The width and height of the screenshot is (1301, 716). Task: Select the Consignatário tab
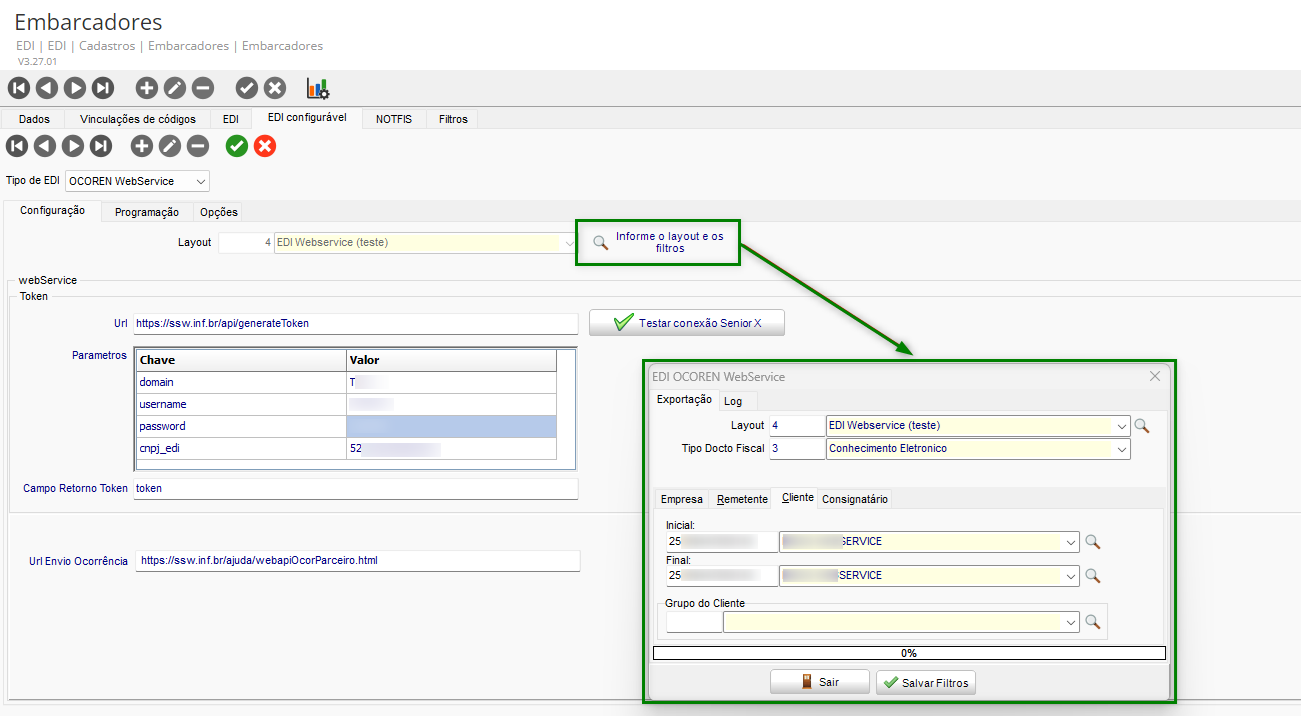tap(855, 499)
